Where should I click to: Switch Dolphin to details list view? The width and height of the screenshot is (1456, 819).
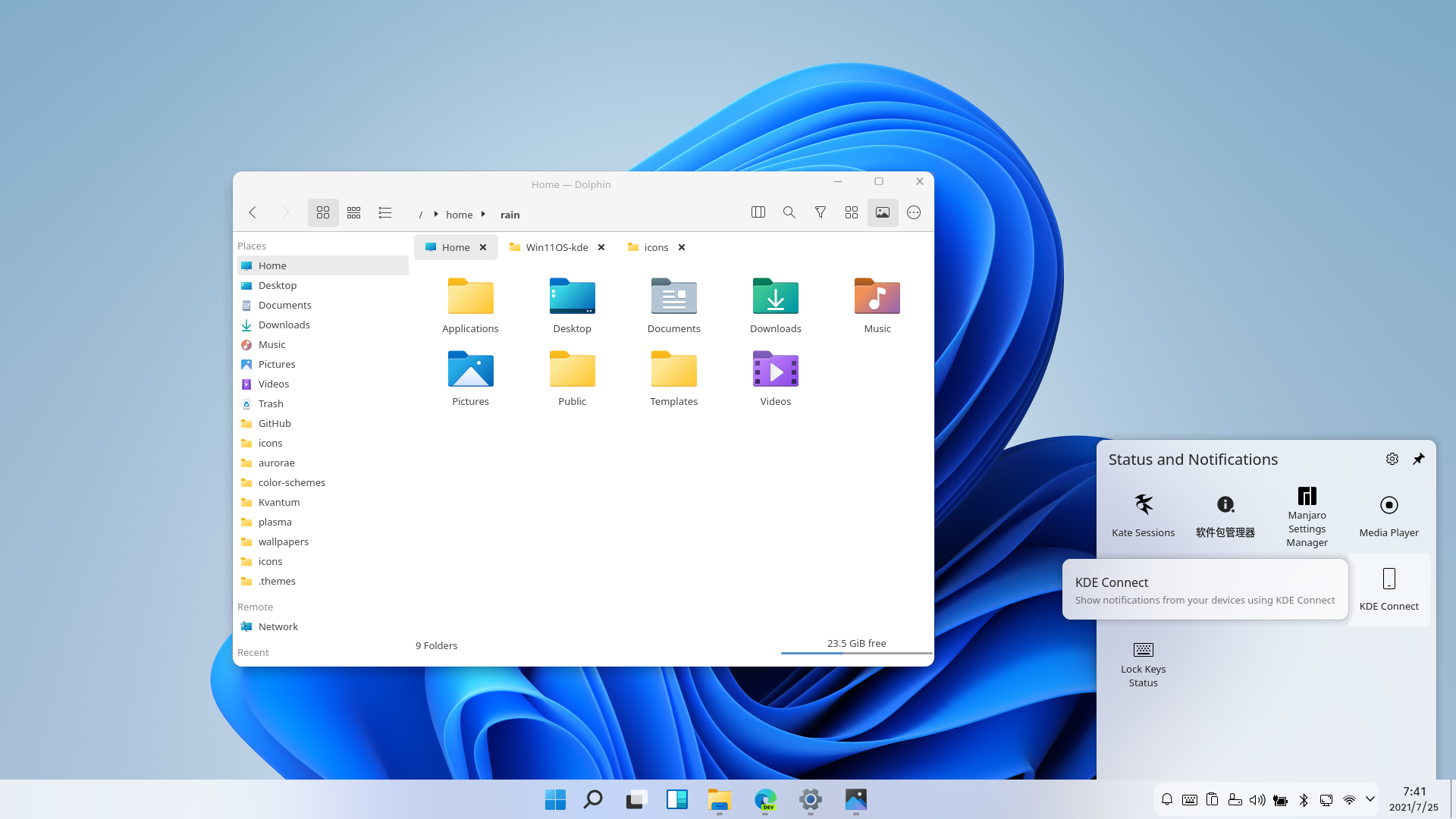[x=385, y=212]
